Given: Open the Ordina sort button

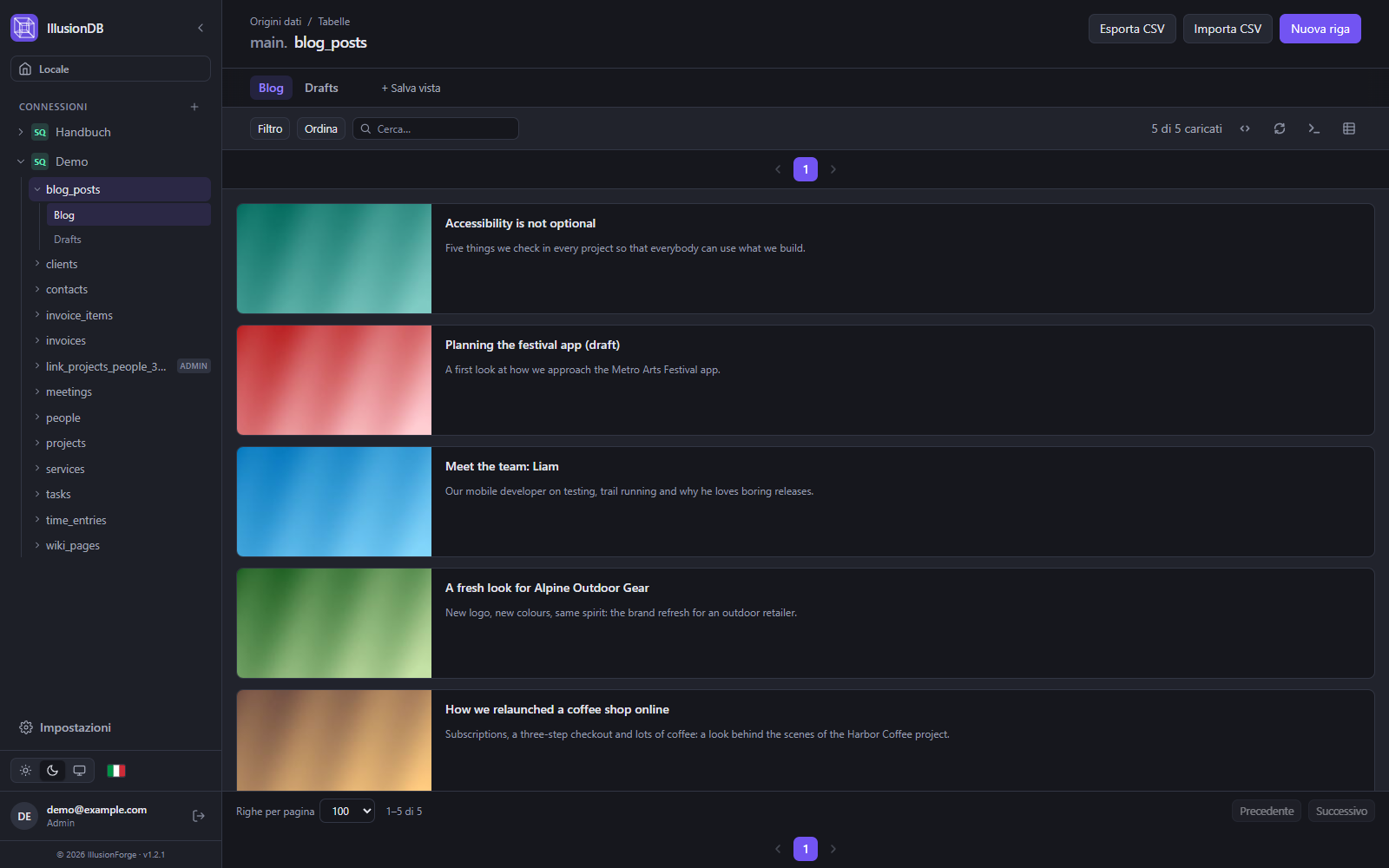Looking at the screenshot, I should pyautogui.click(x=321, y=128).
